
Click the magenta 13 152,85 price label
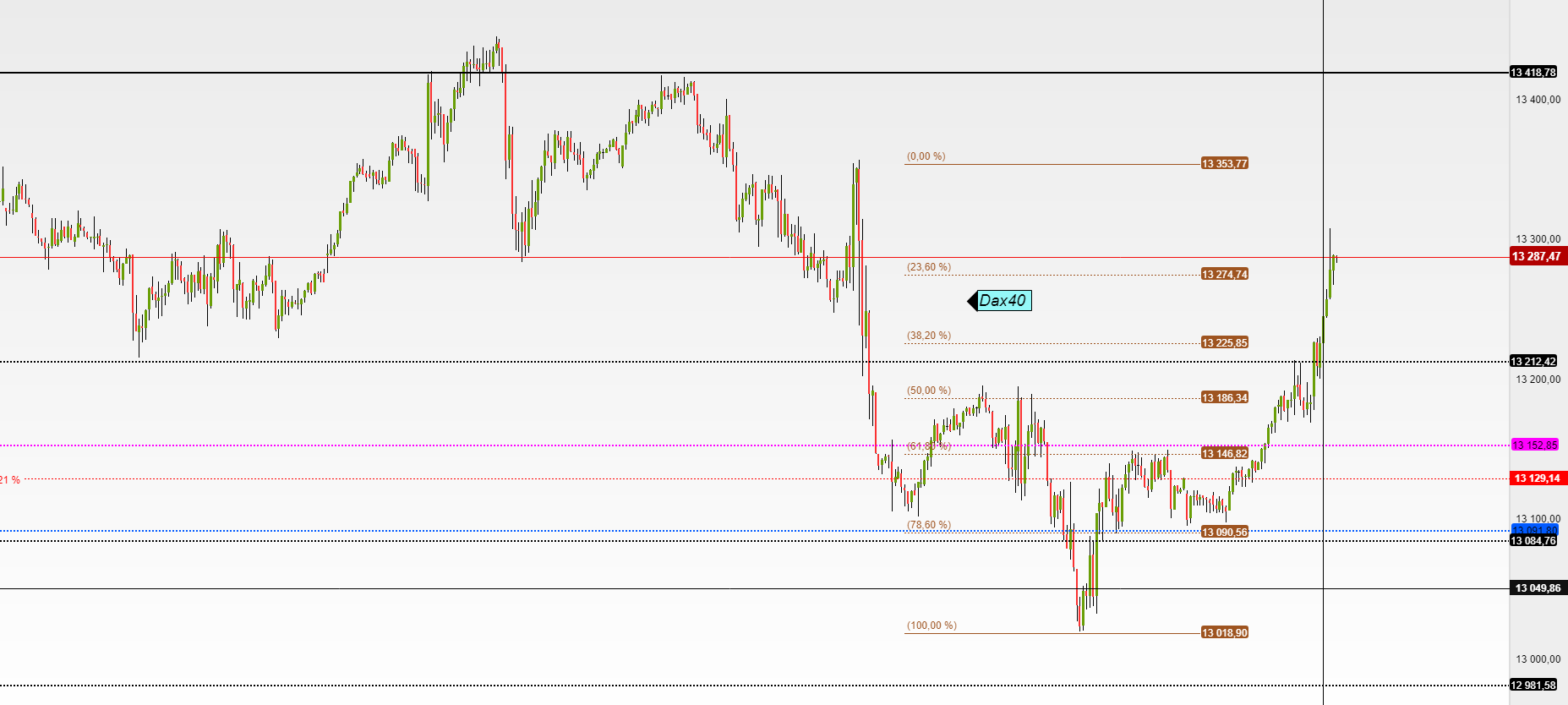pyautogui.click(x=1534, y=445)
